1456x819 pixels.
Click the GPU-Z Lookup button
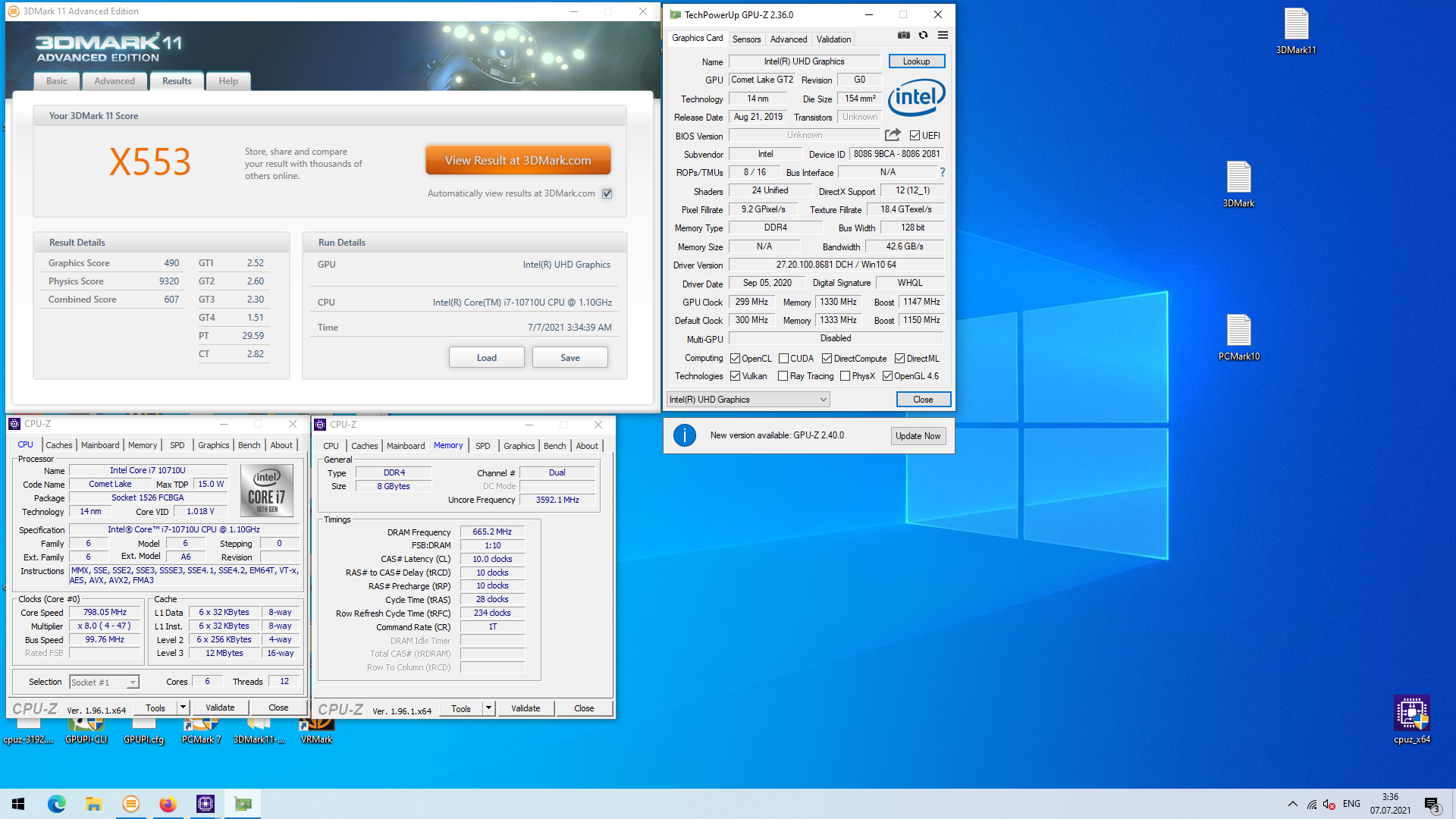click(x=916, y=61)
